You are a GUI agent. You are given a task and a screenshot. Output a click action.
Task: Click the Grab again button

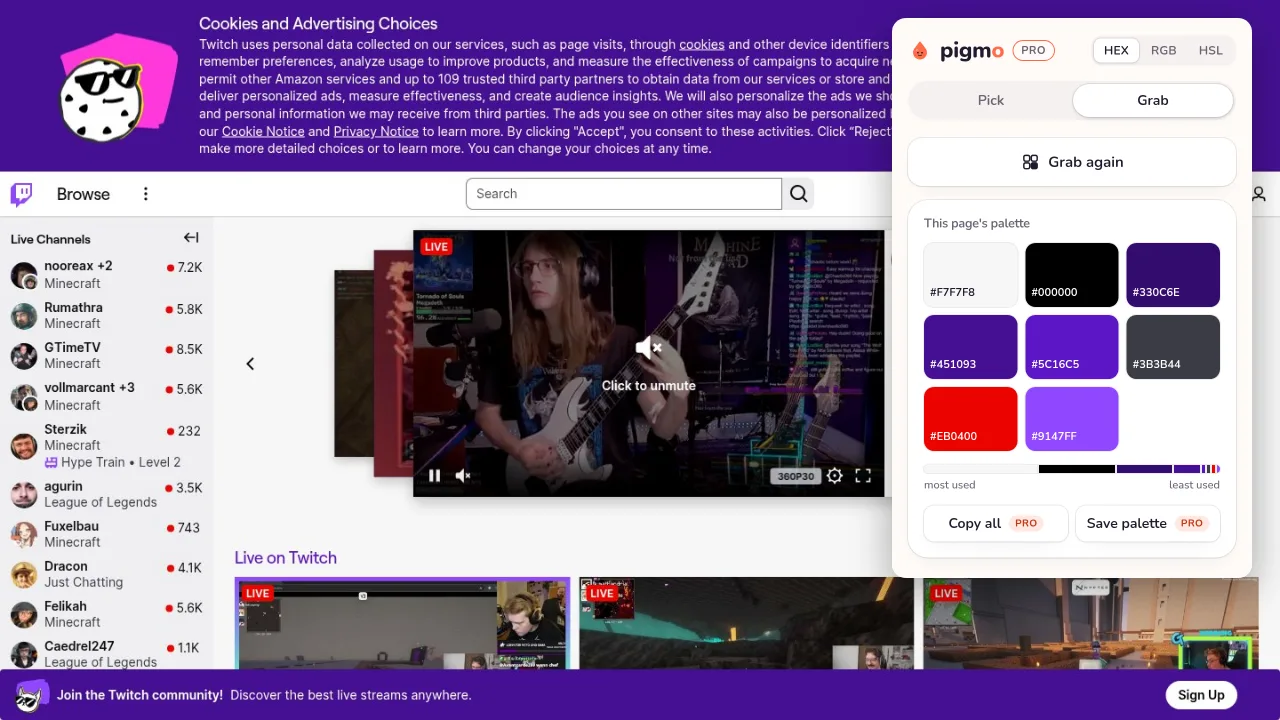point(1072,162)
